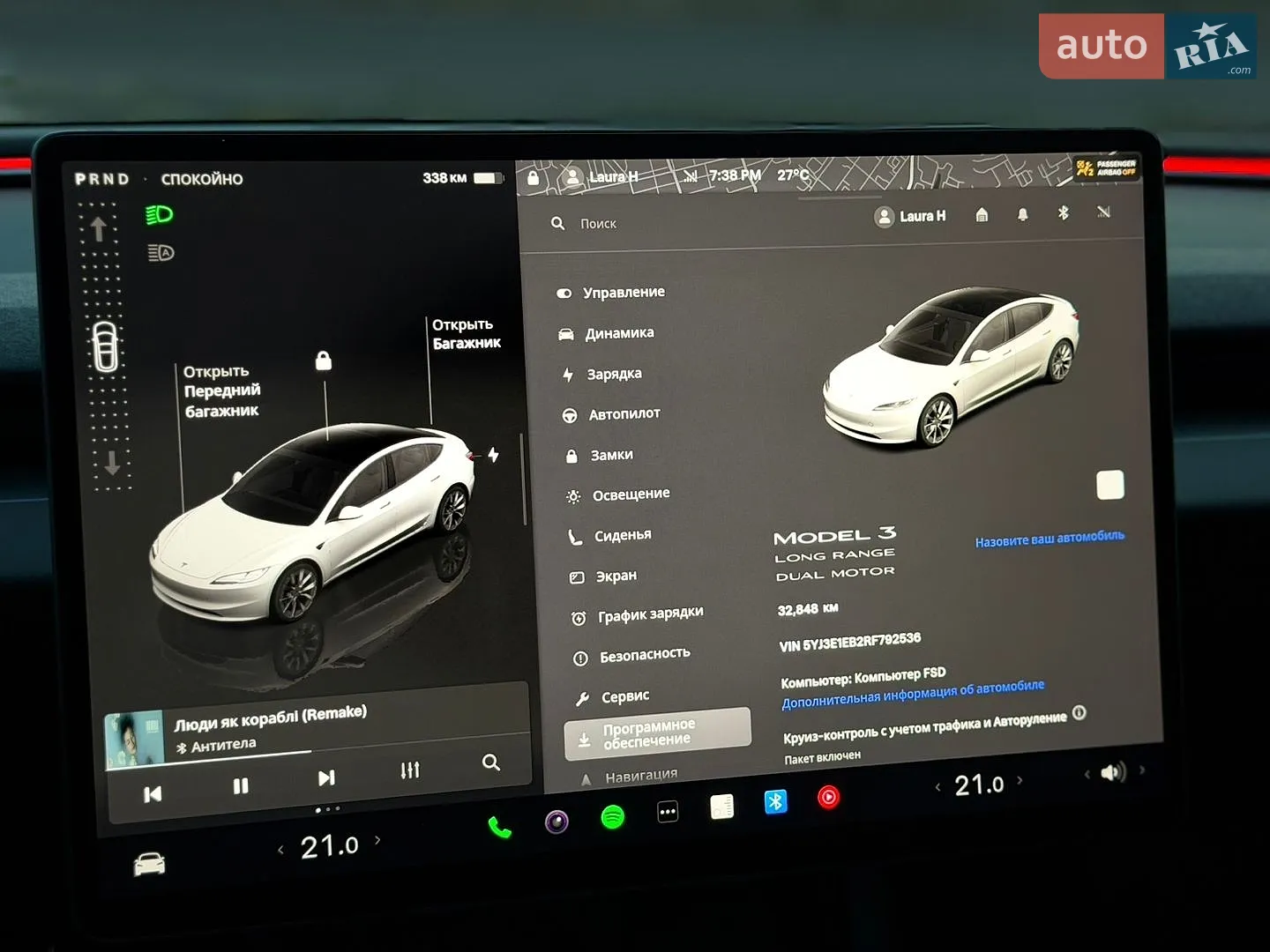The width and height of the screenshot is (1270, 952).
Task: Open Дополнительная информация об автомобиле link
Action: click(913, 694)
